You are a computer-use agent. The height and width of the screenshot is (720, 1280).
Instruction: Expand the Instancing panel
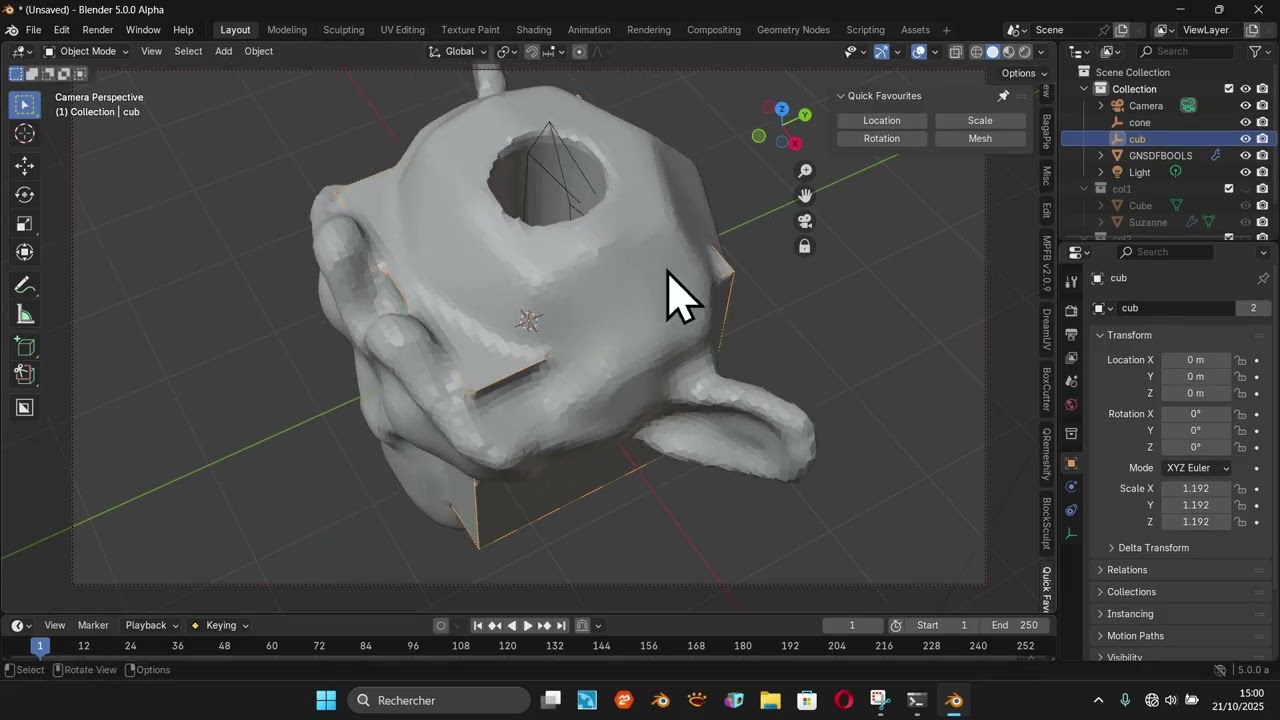(1130, 614)
